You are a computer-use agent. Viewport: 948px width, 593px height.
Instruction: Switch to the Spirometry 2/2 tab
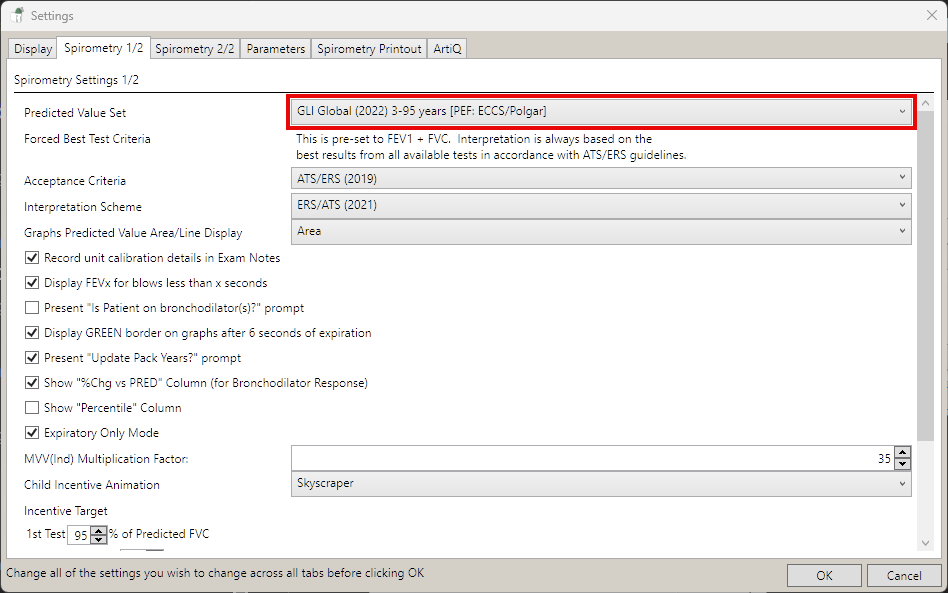(x=195, y=49)
